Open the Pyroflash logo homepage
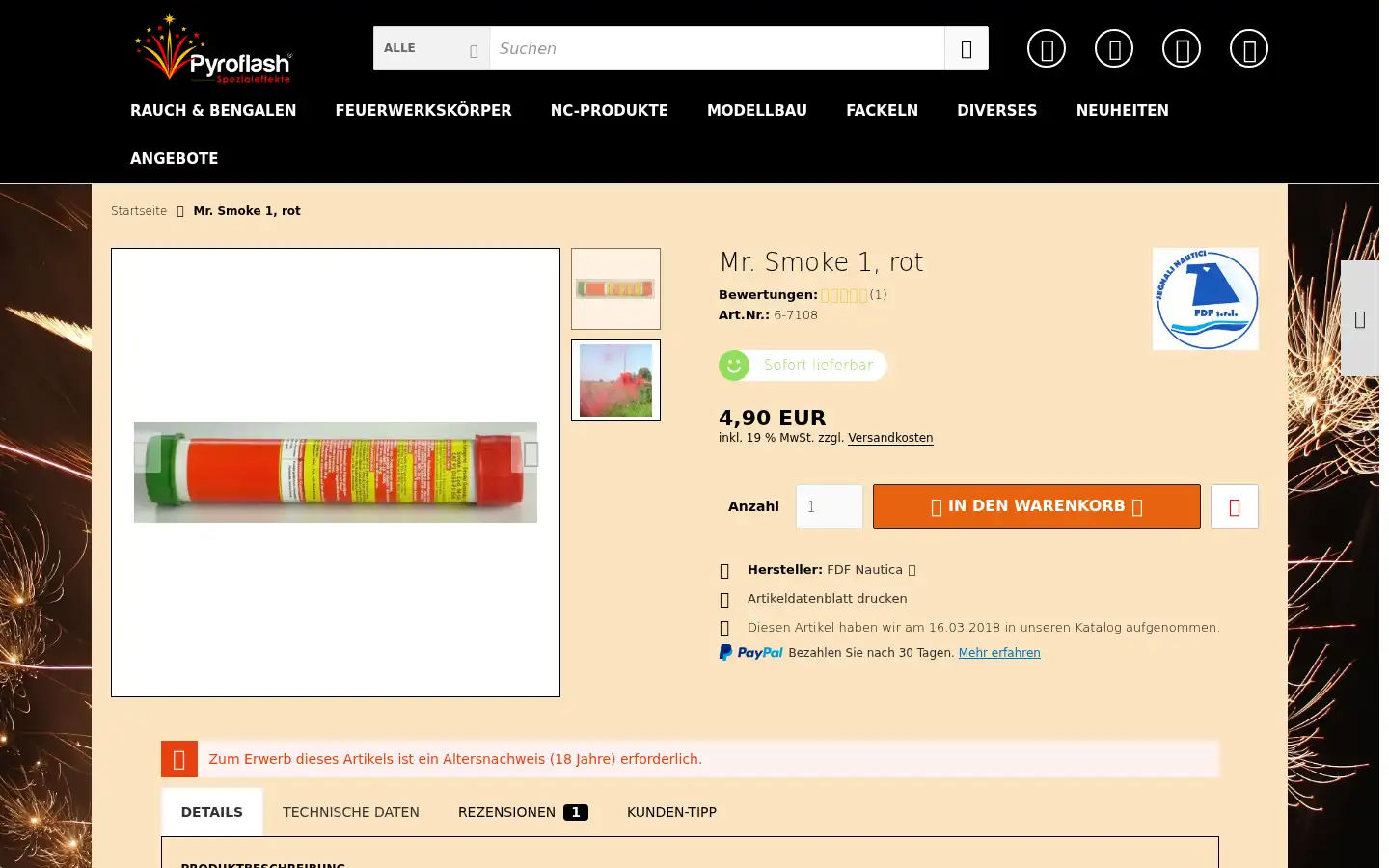This screenshot has height=868, width=1389. click(x=213, y=48)
